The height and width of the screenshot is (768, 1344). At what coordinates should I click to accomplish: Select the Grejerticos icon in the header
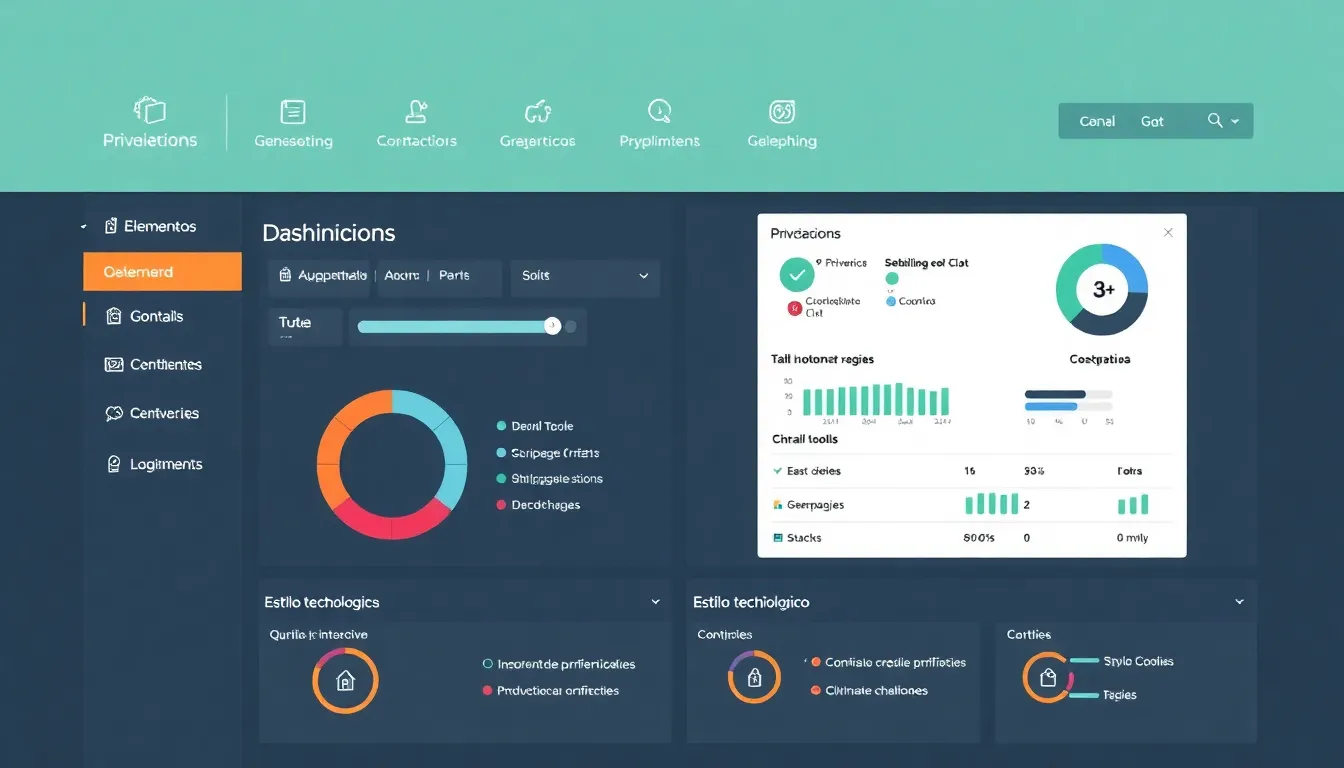tap(537, 112)
